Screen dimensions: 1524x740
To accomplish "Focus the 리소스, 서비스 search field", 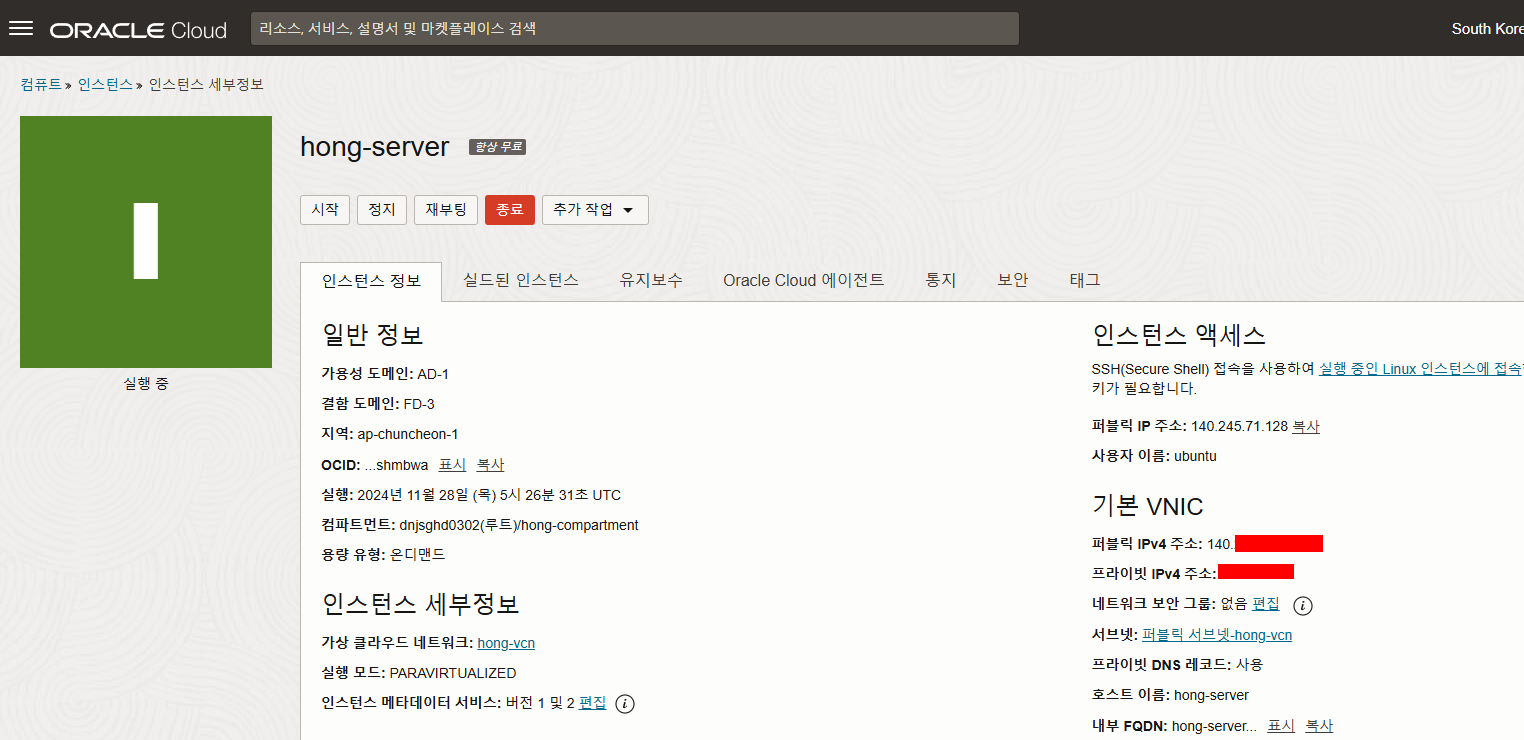I will (x=635, y=29).
